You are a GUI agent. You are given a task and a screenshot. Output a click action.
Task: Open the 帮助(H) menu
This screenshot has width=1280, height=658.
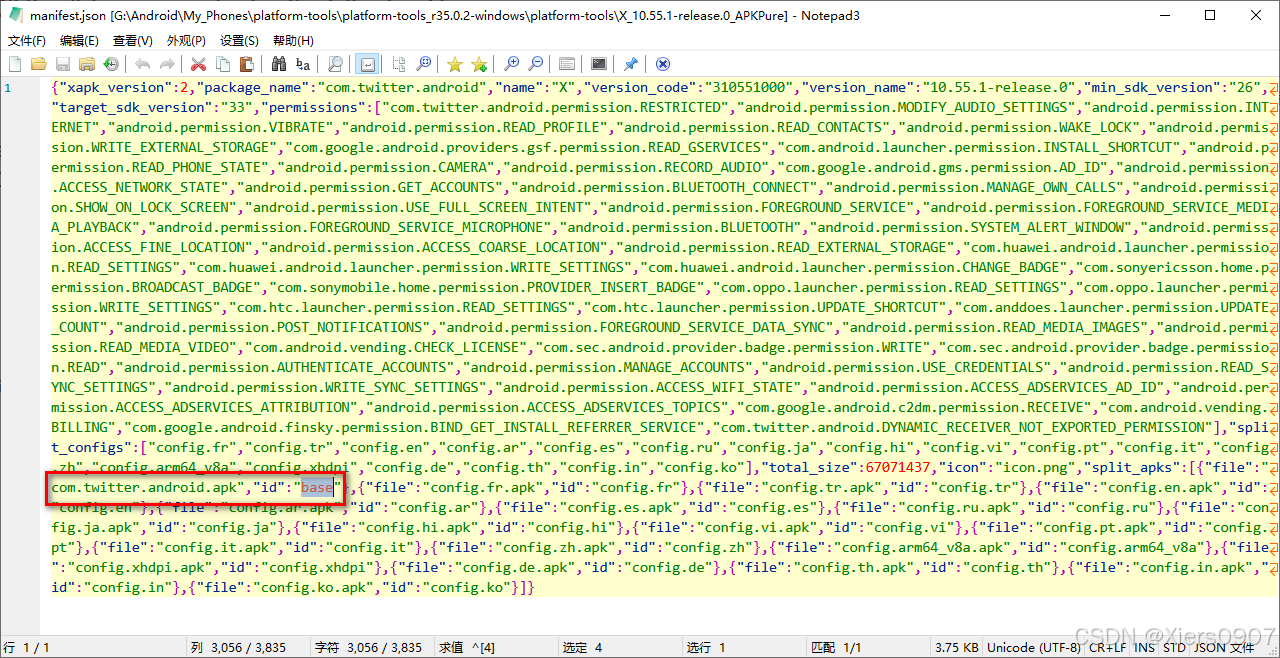(x=293, y=40)
